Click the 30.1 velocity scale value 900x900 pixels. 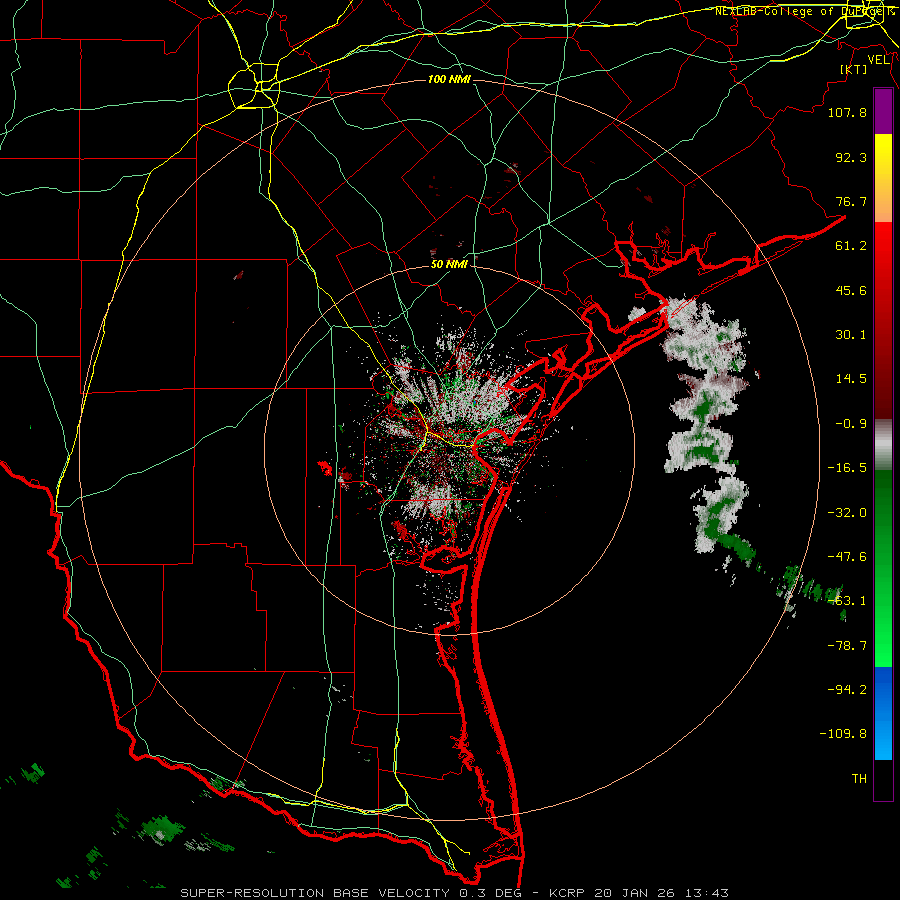pos(851,335)
